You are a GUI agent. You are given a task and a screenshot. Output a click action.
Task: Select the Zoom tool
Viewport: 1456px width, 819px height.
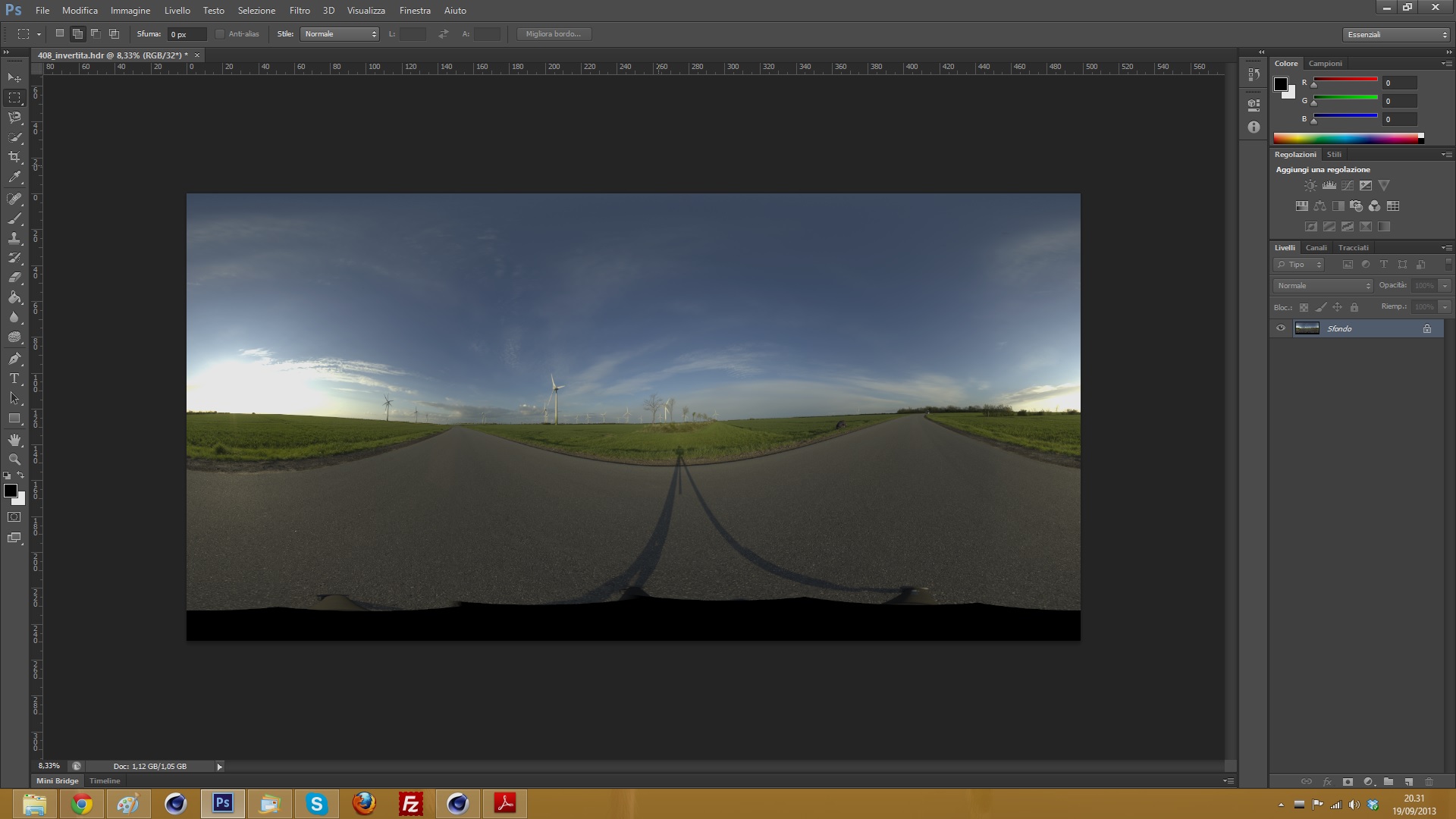(14, 460)
